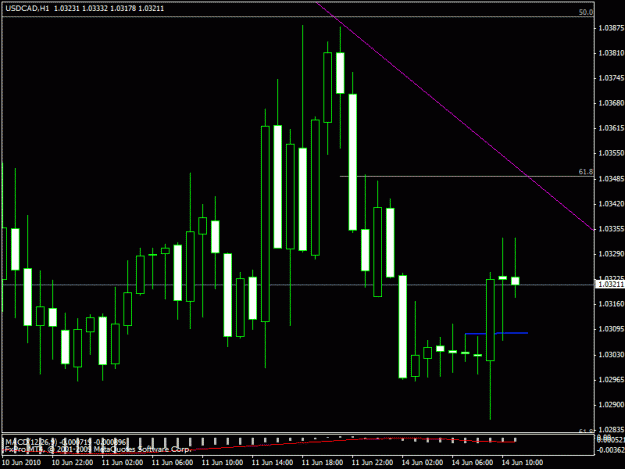Select the 50.0 Fibonacci level label
This screenshot has width=625, height=469.
[x=586, y=12]
